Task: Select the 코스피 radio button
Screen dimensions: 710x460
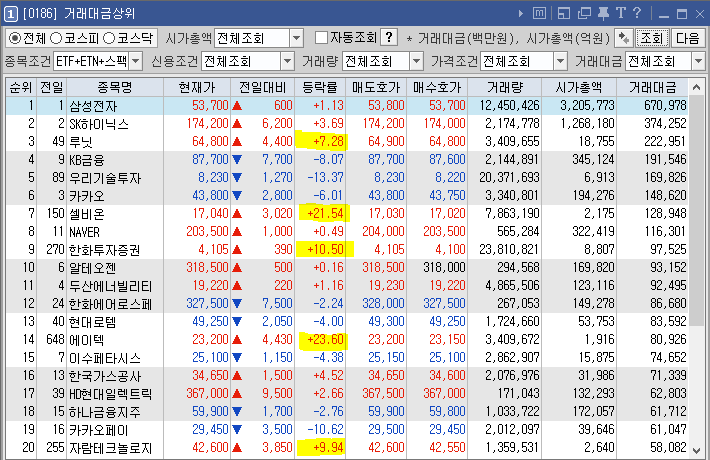Action: coord(74,38)
